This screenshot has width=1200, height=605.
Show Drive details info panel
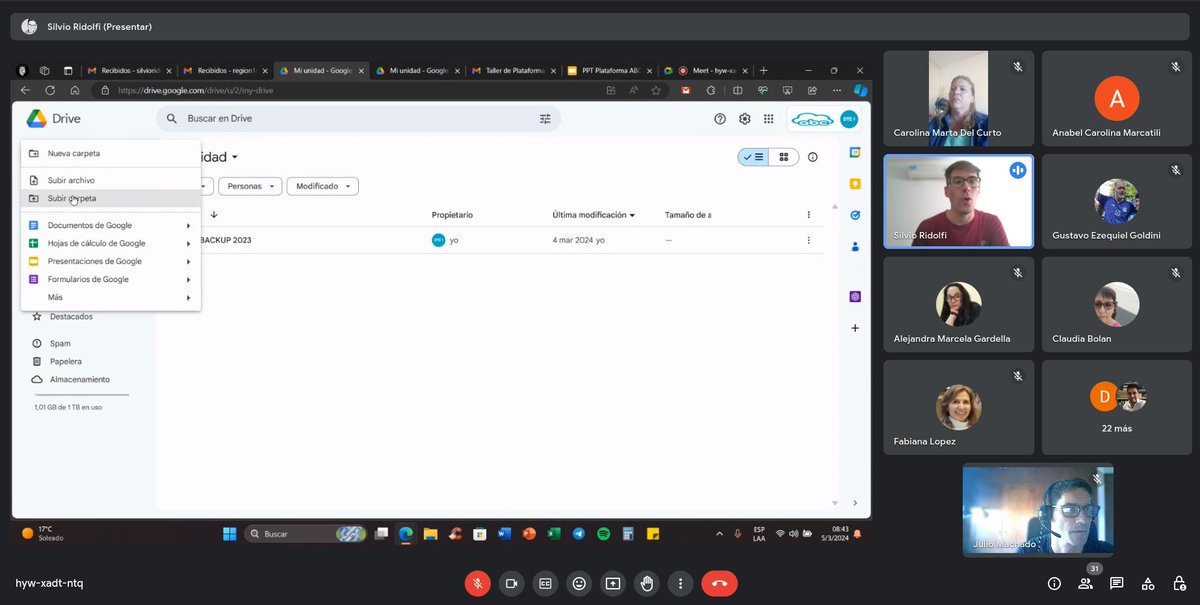813,157
